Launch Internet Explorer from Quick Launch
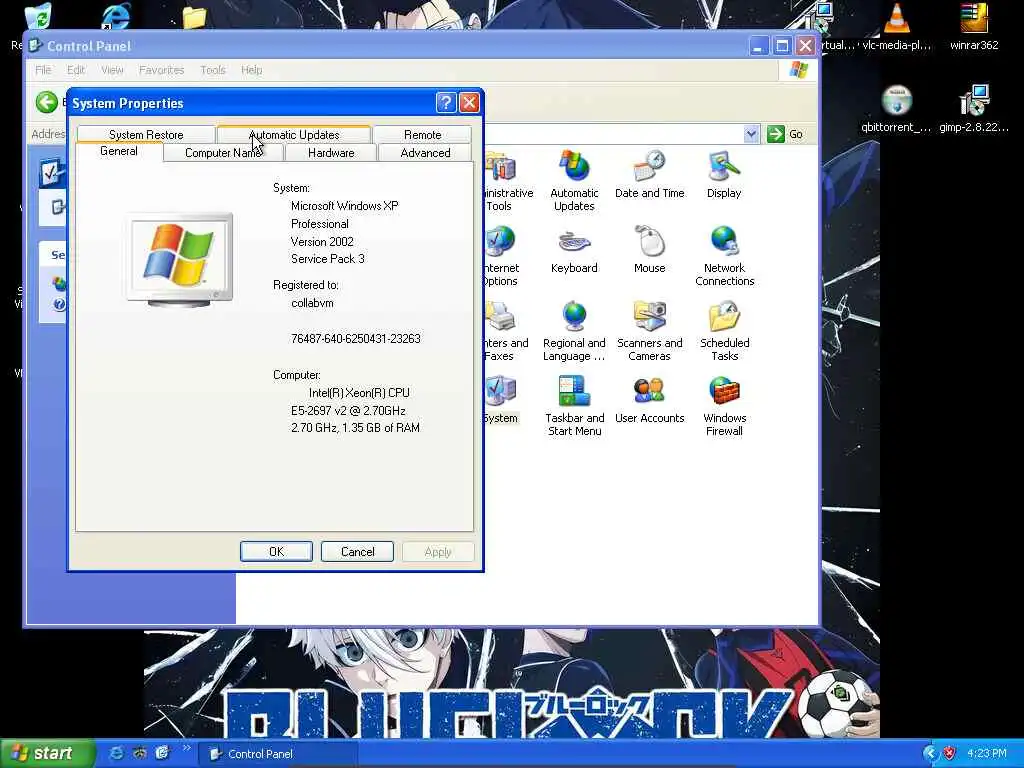Viewport: 1024px width, 768px height. point(116,753)
